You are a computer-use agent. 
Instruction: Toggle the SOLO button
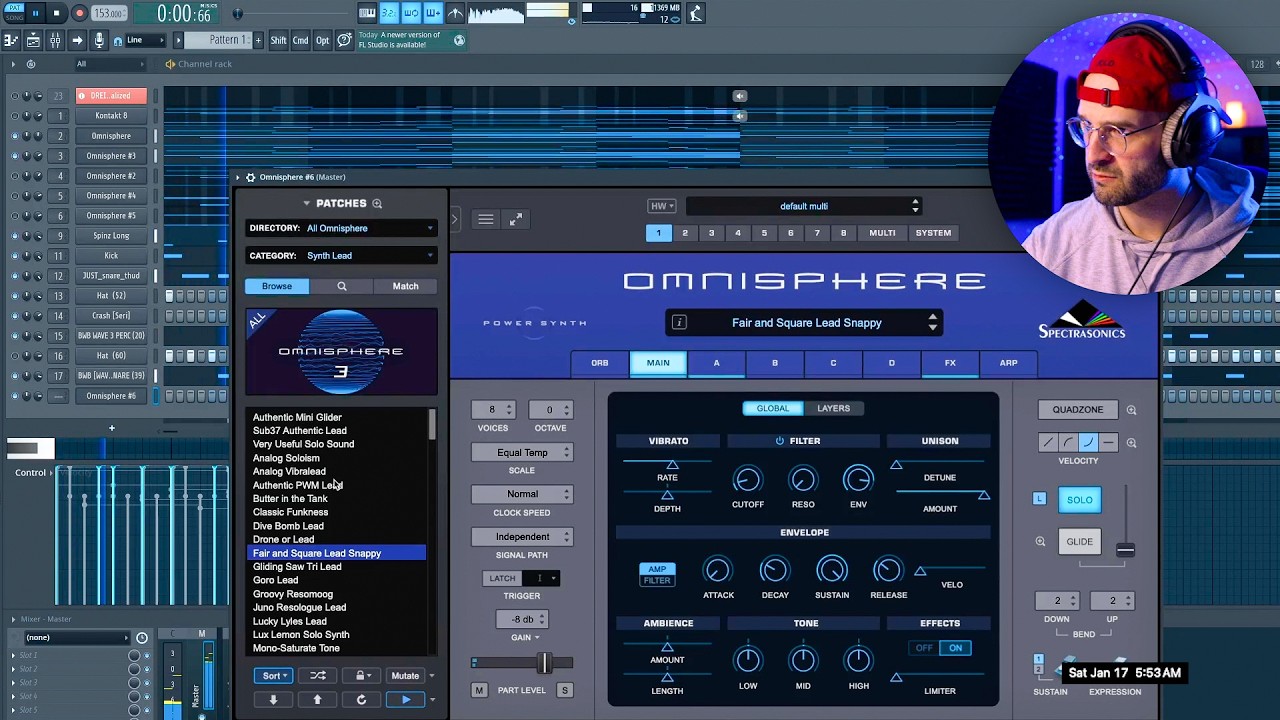(1079, 500)
